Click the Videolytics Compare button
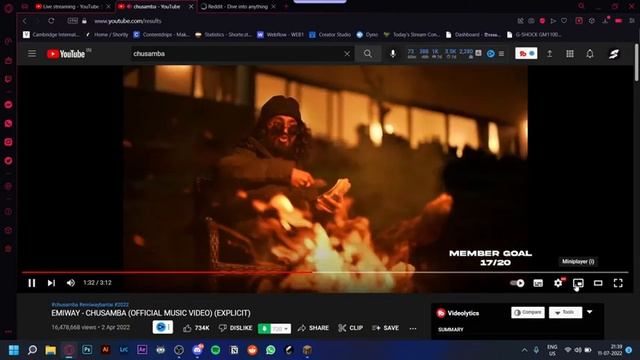 528,312
